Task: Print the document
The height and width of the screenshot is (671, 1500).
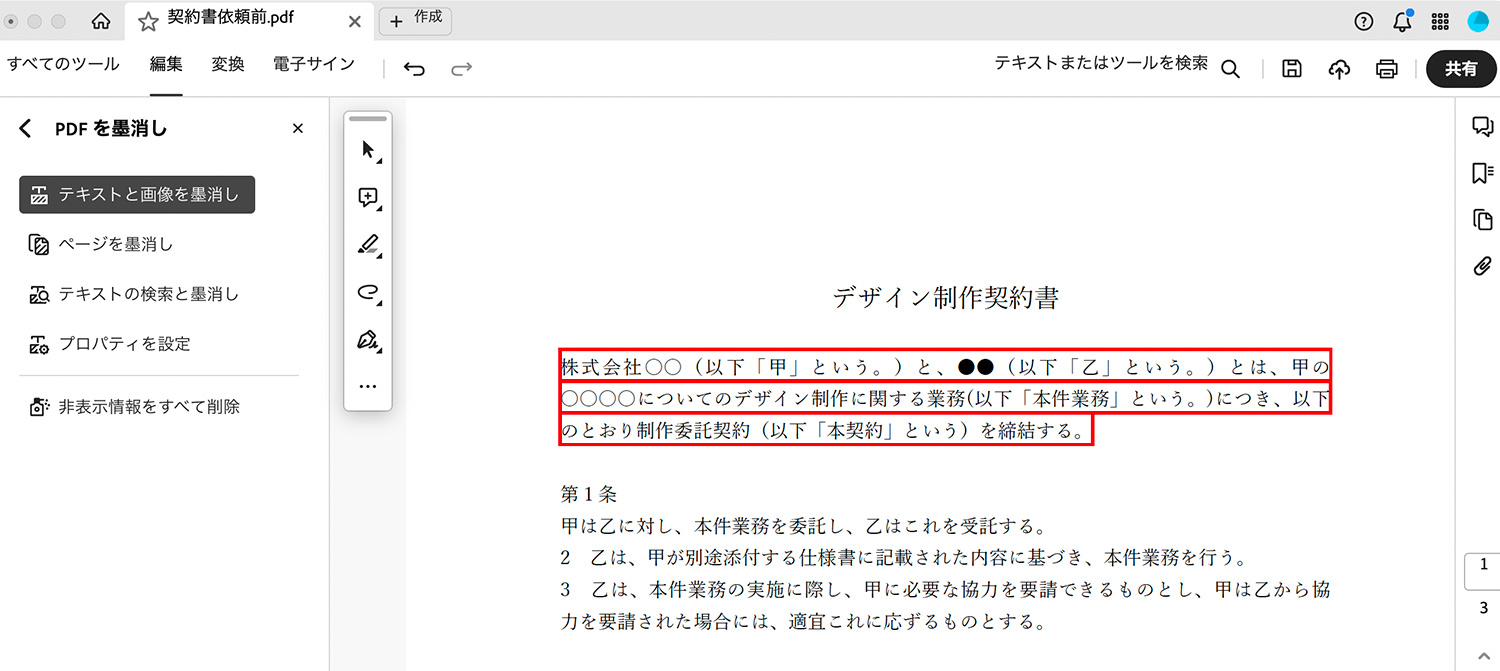Action: (1386, 69)
